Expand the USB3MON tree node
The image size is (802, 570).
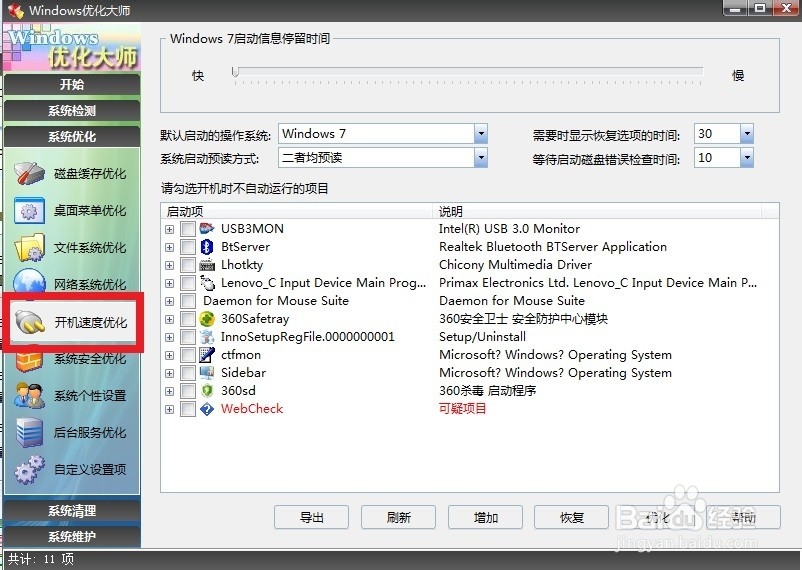point(169,229)
